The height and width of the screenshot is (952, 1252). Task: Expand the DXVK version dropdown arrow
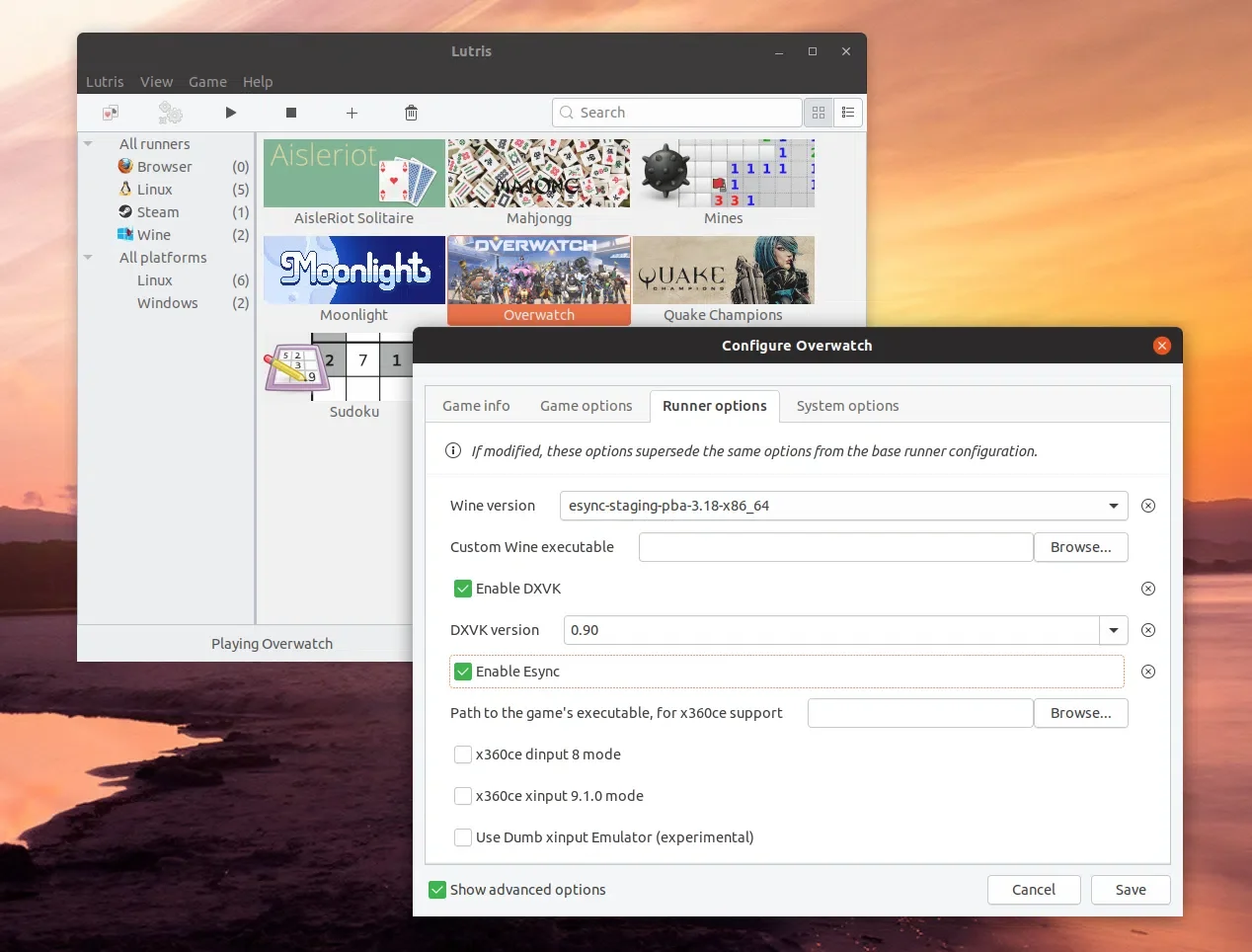[1113, 630]
